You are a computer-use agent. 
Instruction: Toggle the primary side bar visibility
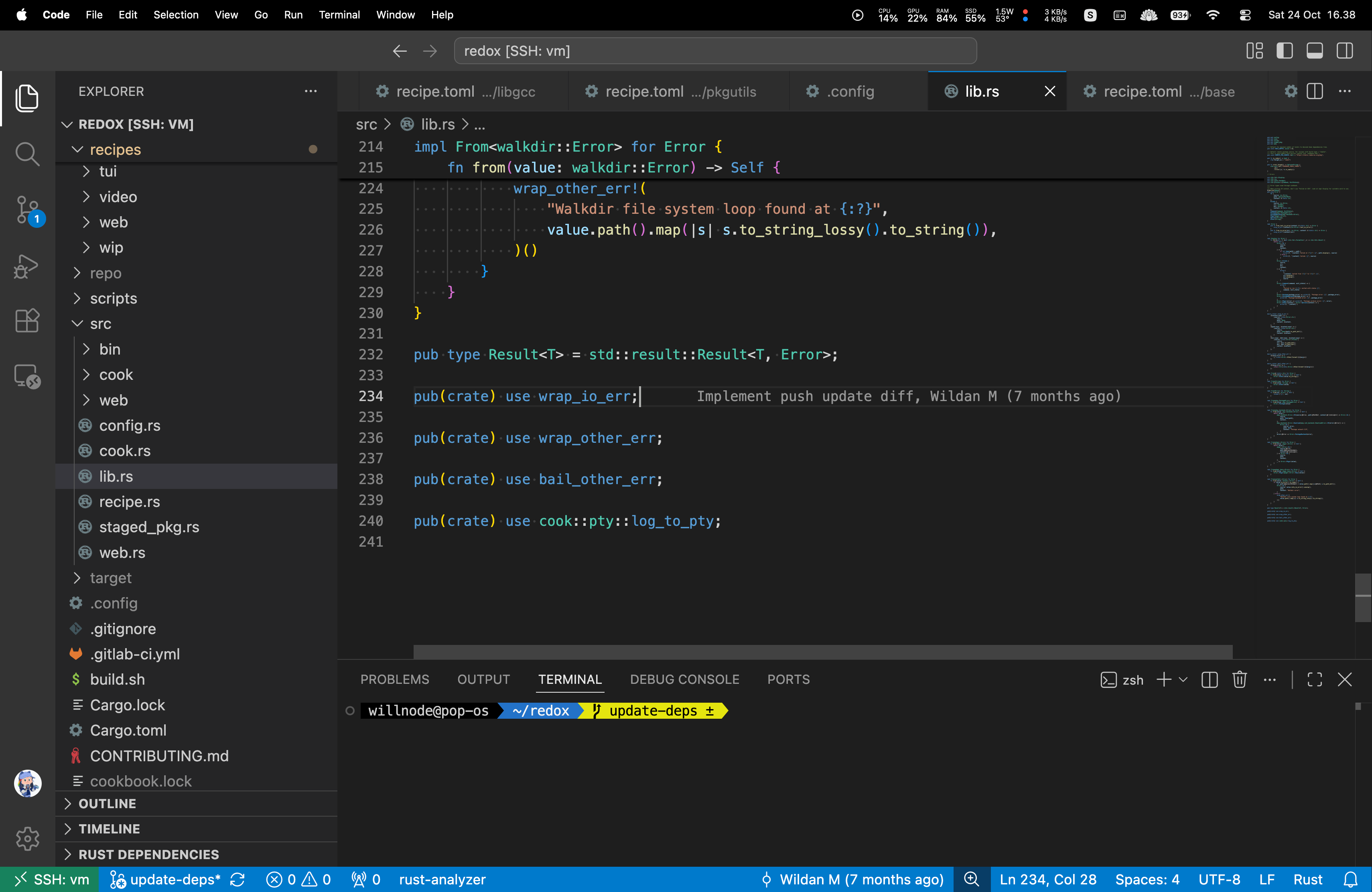(x=1285, y=51)
